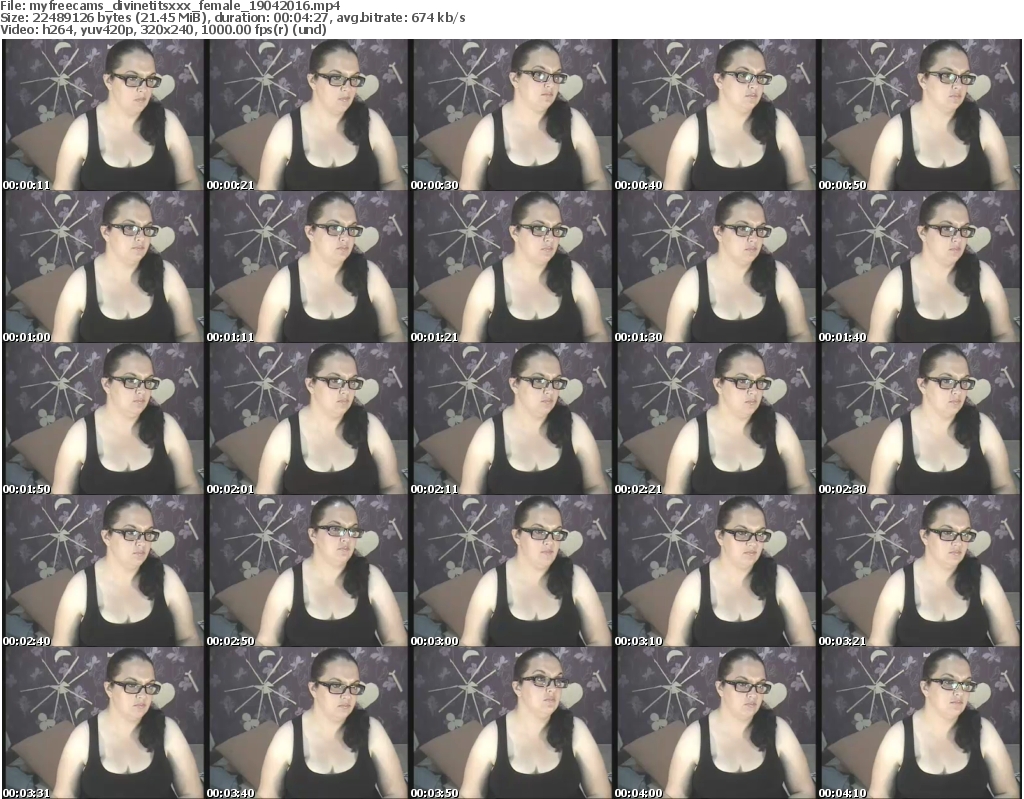The height and width of the screenshot is (799, 1024).
Task: Select the thumbnail frame stamped 00:03:40
Action: pyautogui.click(x=307, y=723)
